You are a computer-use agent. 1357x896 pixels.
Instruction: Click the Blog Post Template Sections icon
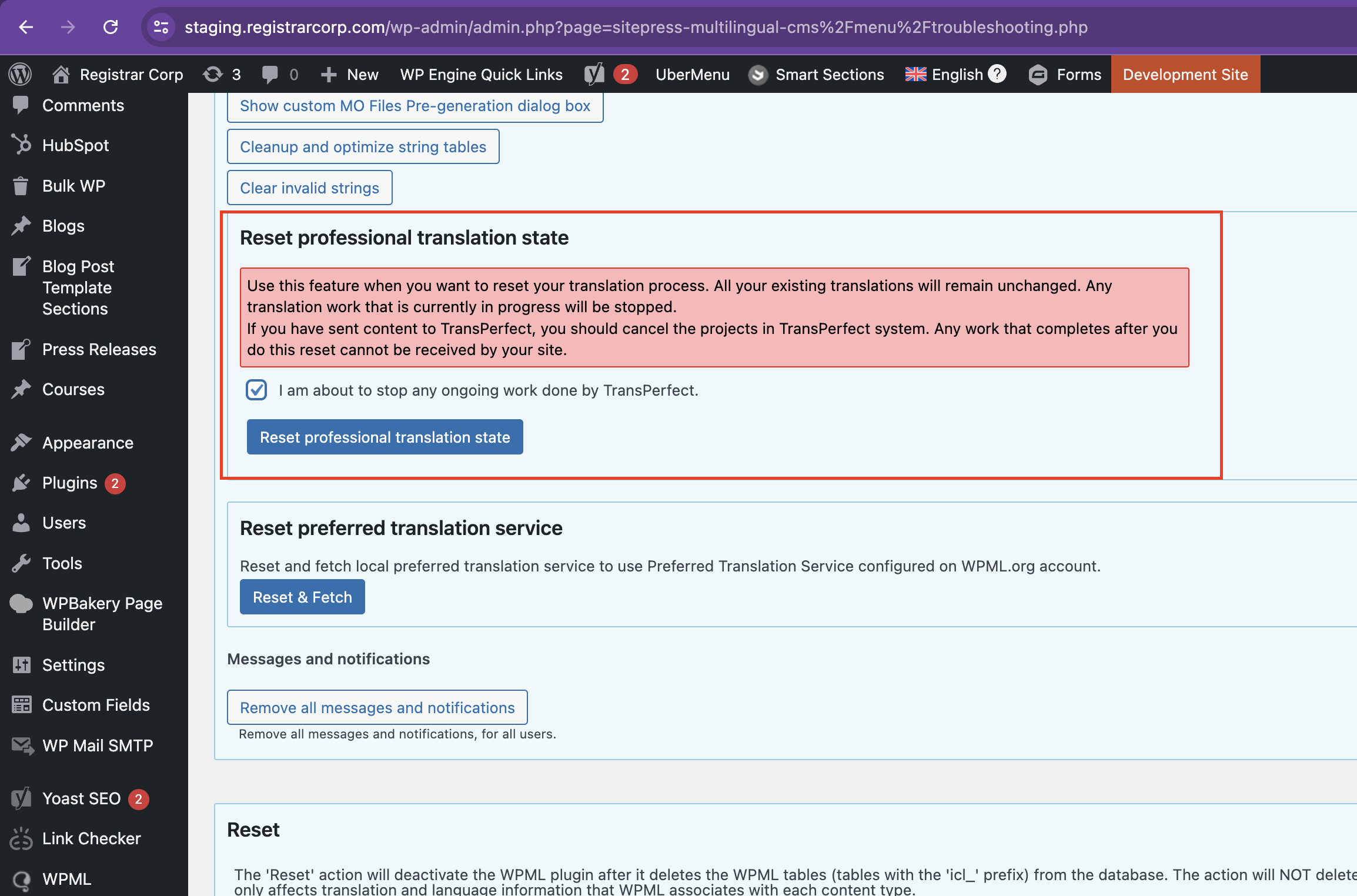21,266
